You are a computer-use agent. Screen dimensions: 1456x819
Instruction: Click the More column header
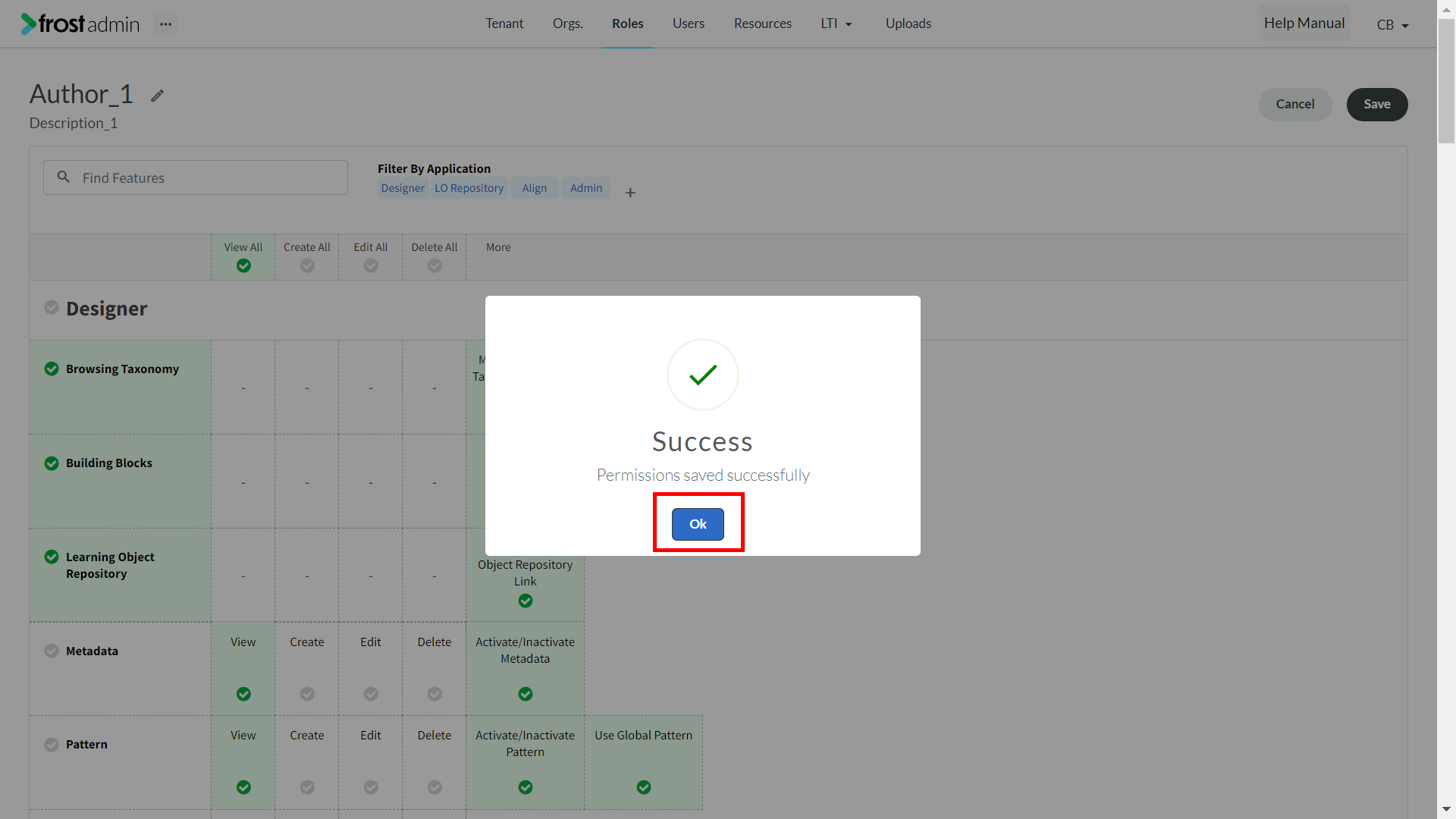click(x=498, y=247)
